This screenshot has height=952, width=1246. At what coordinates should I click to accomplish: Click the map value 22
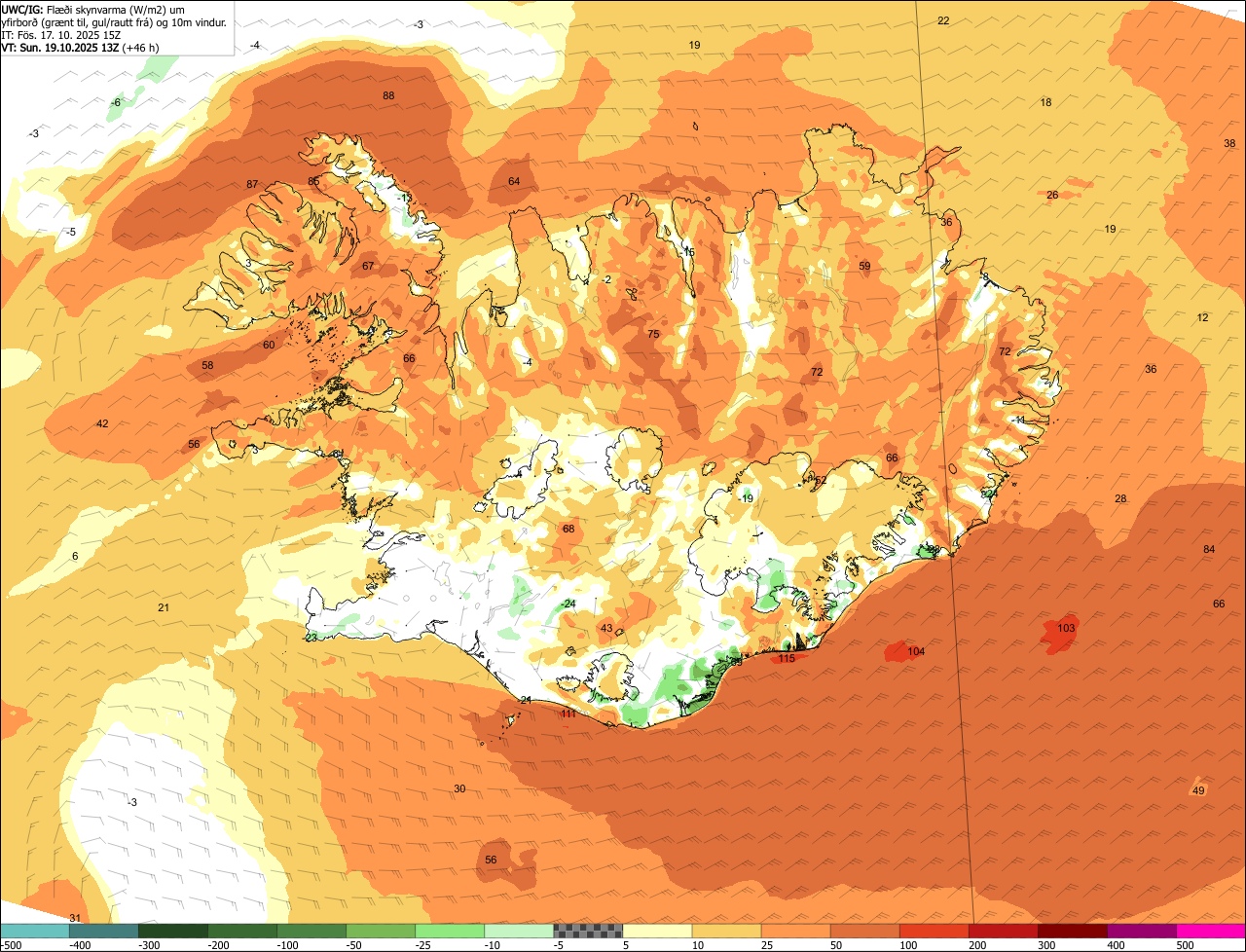click(943, 20)
